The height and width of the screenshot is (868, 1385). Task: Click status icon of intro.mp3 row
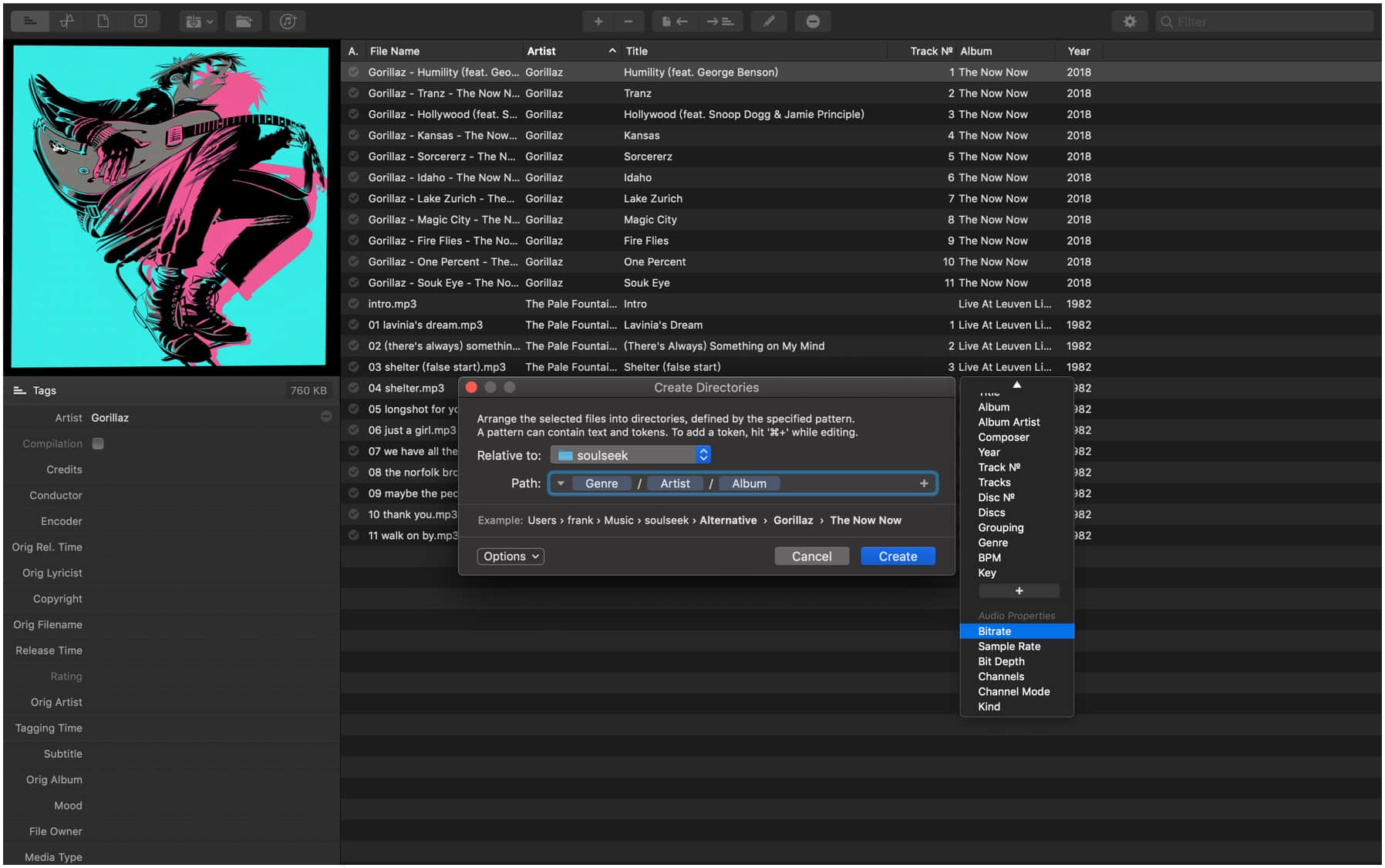coord(353,304)
